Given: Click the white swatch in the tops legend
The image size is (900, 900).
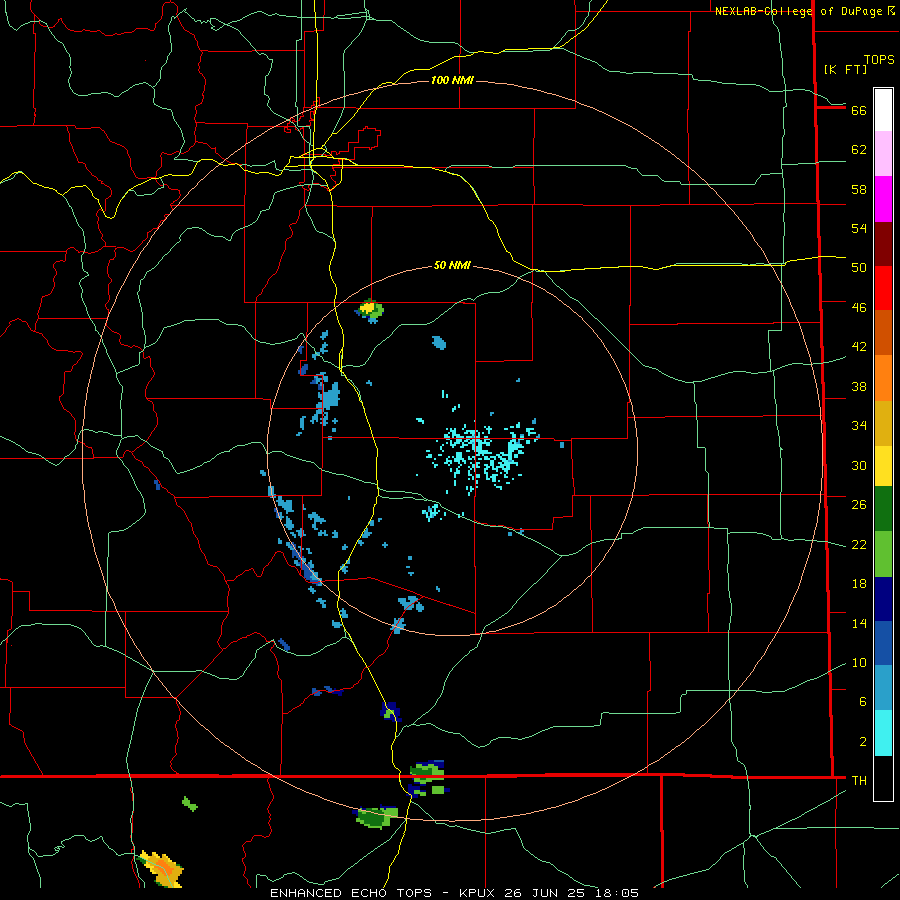Looking at the screenshot, I should pyautogui.click(x=883, y=110).
